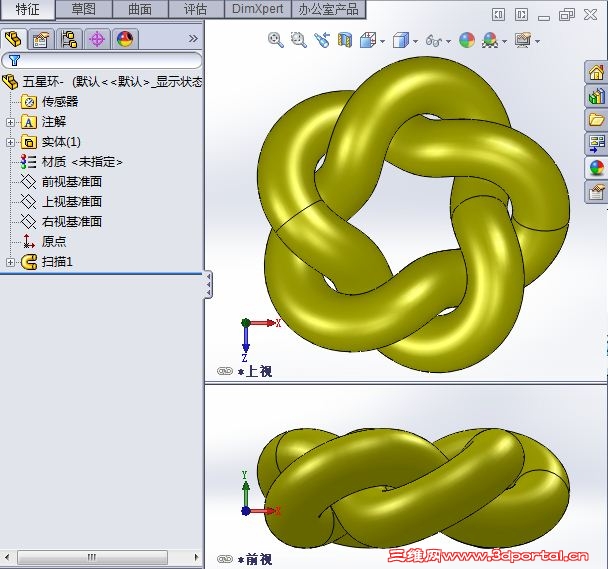Viewport: 608px width, 569px height.
Task: Expand the 注解 tree node
Action: pyautogui.click(x=10, y=122)
